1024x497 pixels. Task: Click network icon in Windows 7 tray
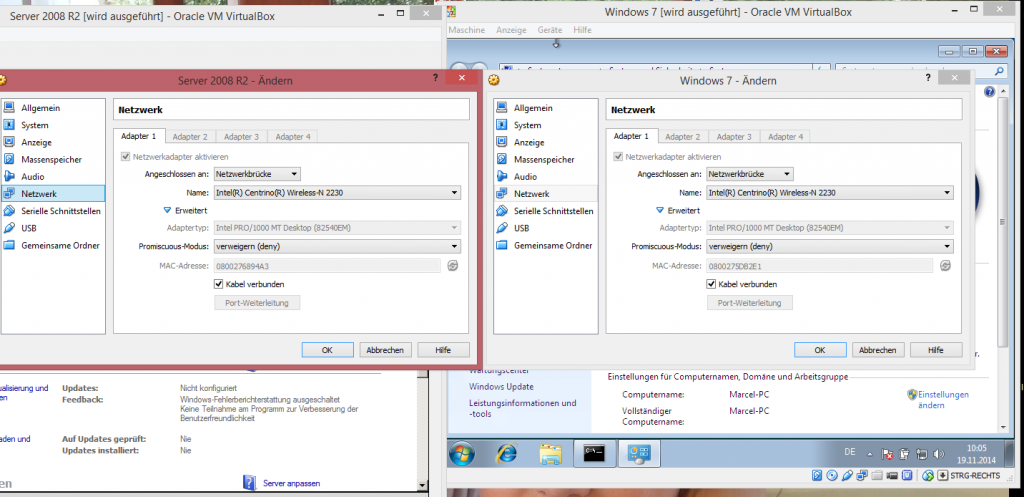(921, 454)
